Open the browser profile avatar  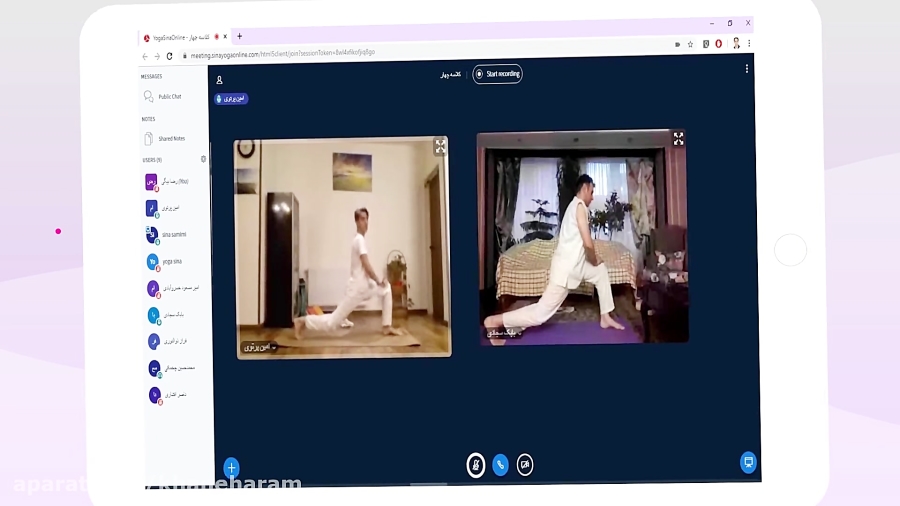[736, 43]
